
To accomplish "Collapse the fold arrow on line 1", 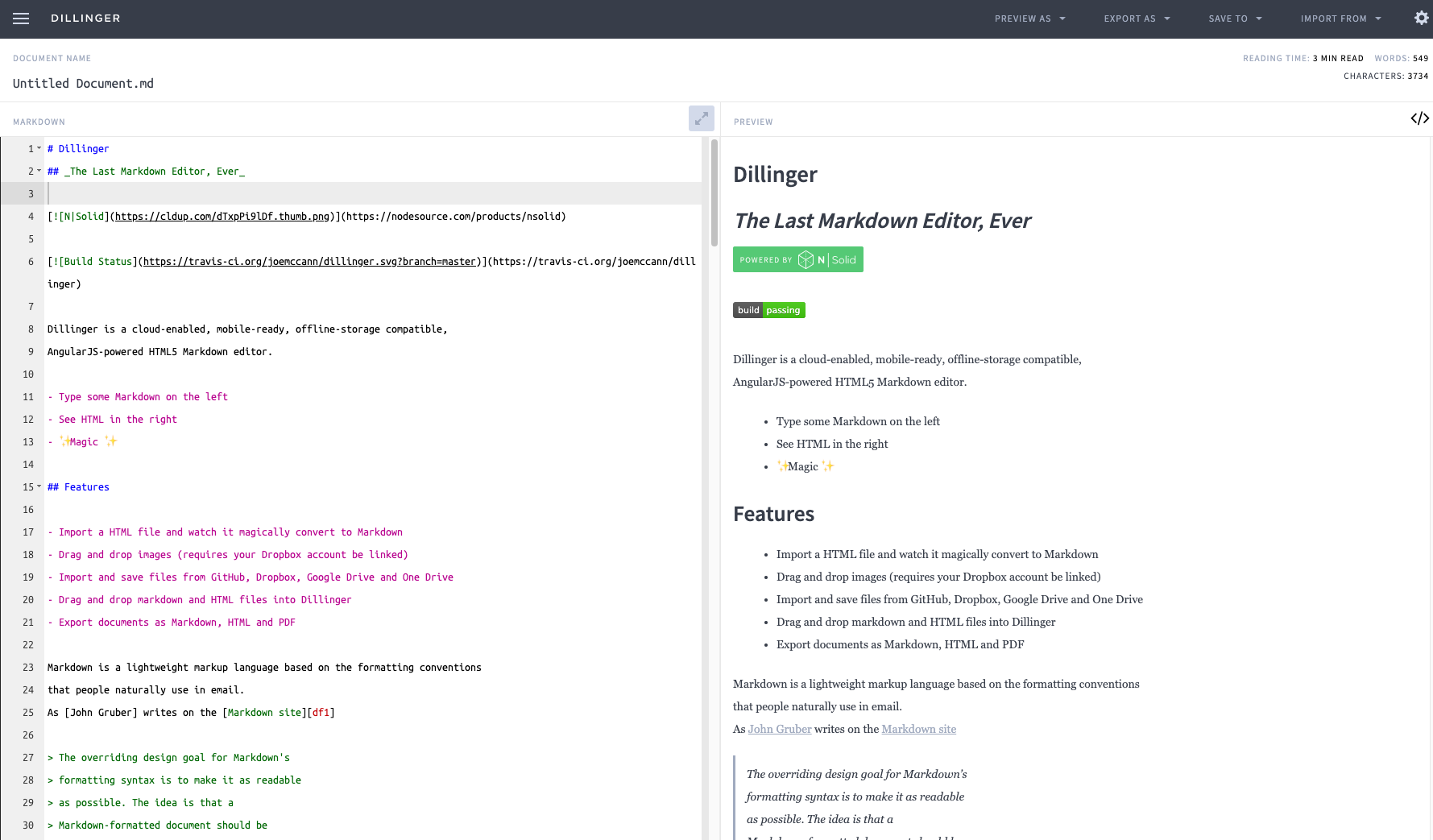I will (39, 148).
